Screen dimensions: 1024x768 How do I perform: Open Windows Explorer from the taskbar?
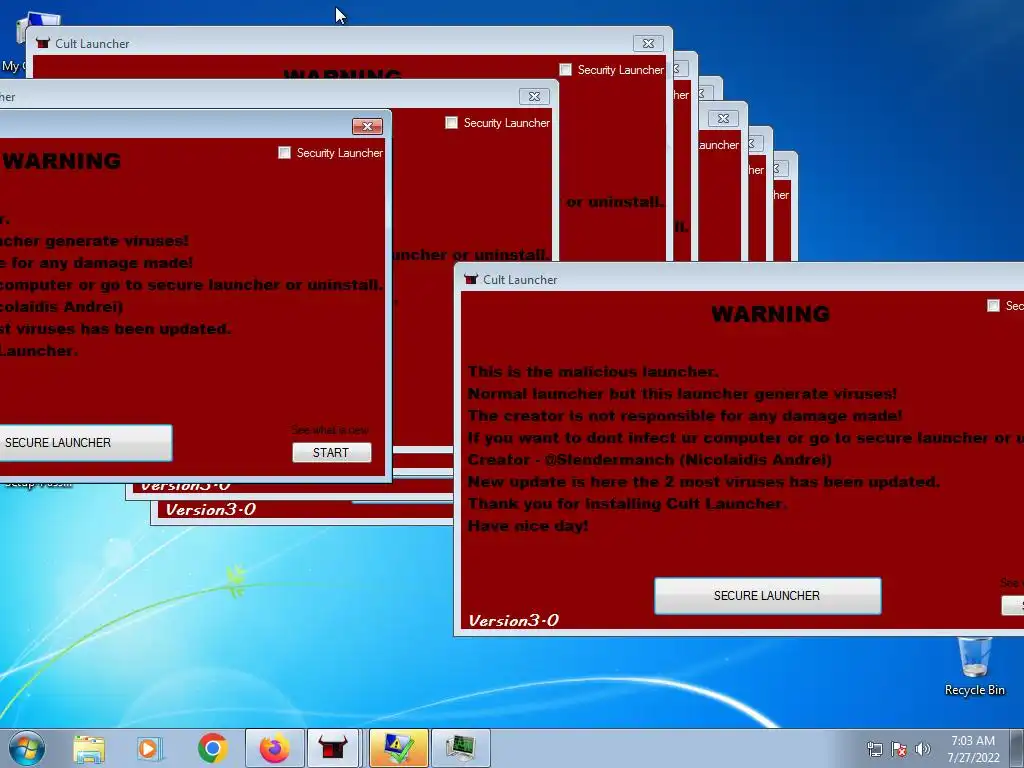(x=89, y=749)
